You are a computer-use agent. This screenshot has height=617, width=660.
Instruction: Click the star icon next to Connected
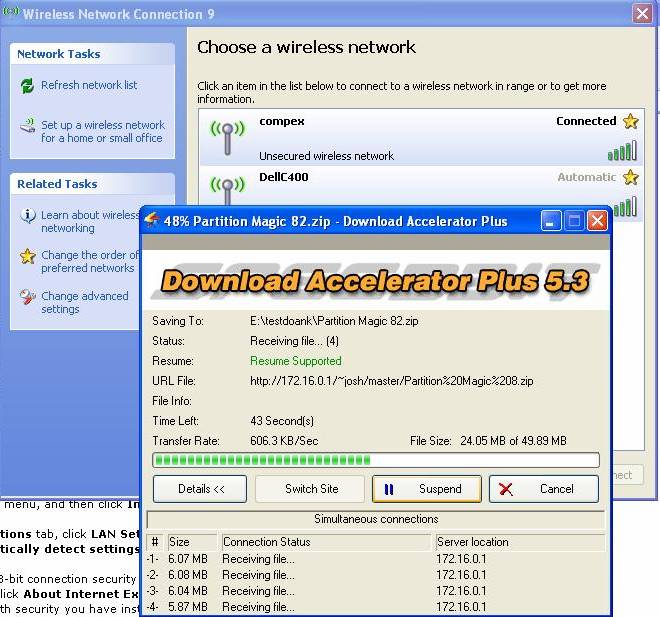[631, 121]
